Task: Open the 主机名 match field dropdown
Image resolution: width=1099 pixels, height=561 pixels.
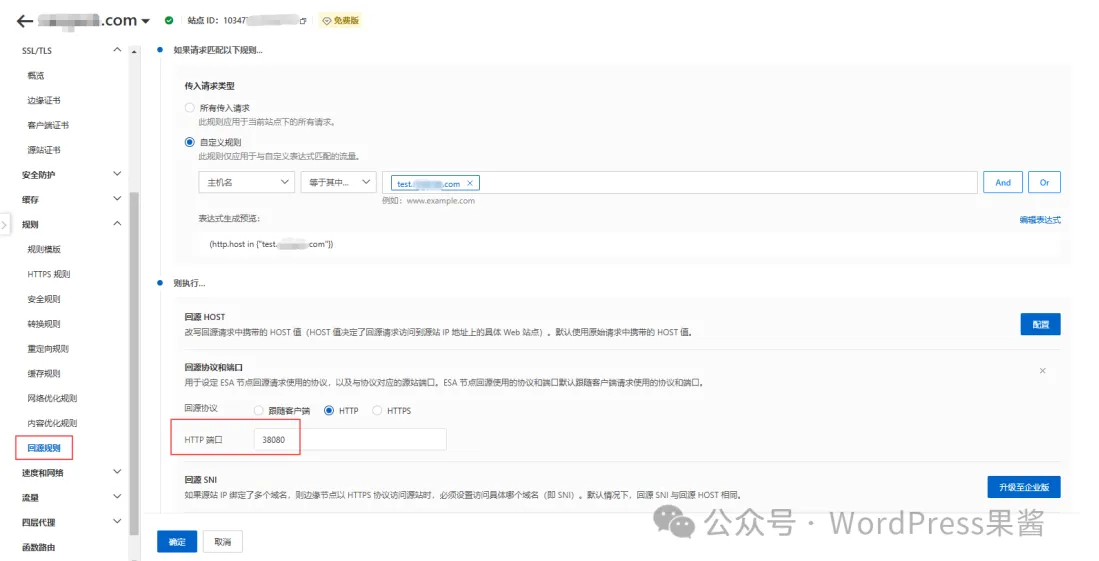Action: (x=247, y=182)
